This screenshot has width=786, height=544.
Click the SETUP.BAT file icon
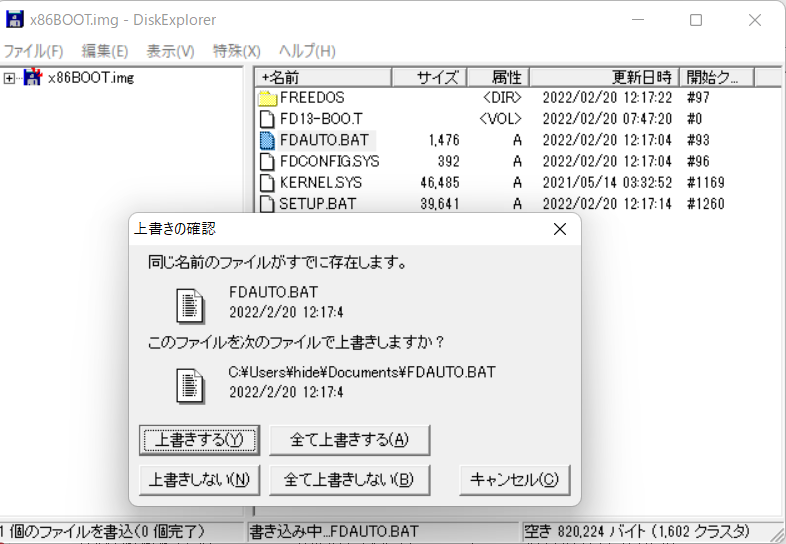(267, 204)
